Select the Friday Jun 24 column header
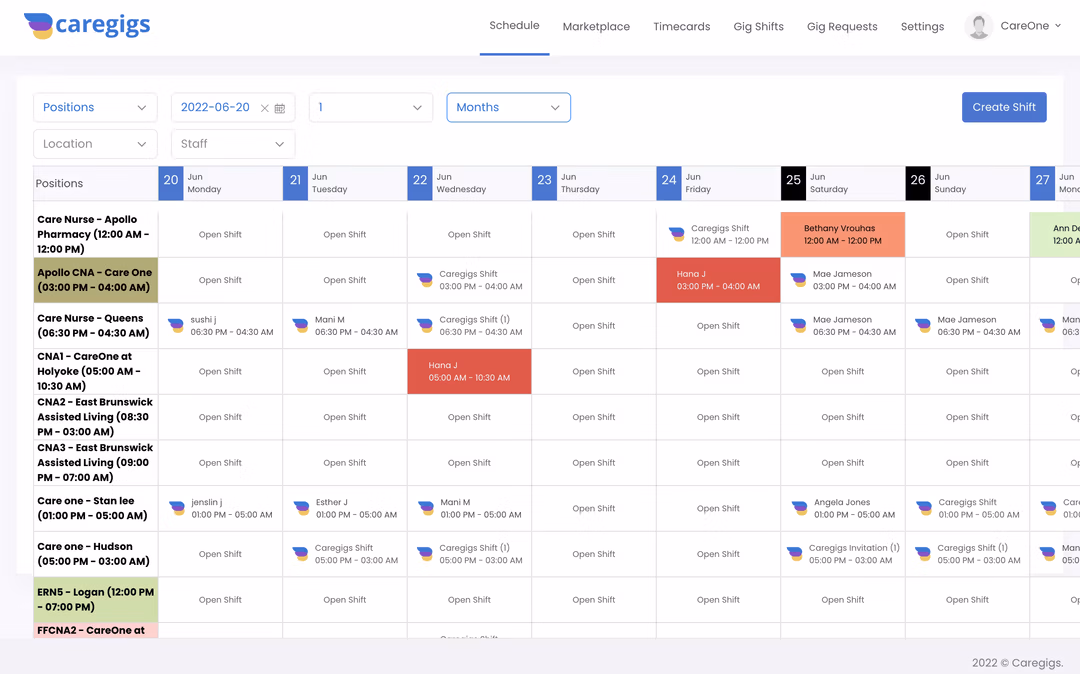This screenshot has width=1080, height=674. point(718,183)
